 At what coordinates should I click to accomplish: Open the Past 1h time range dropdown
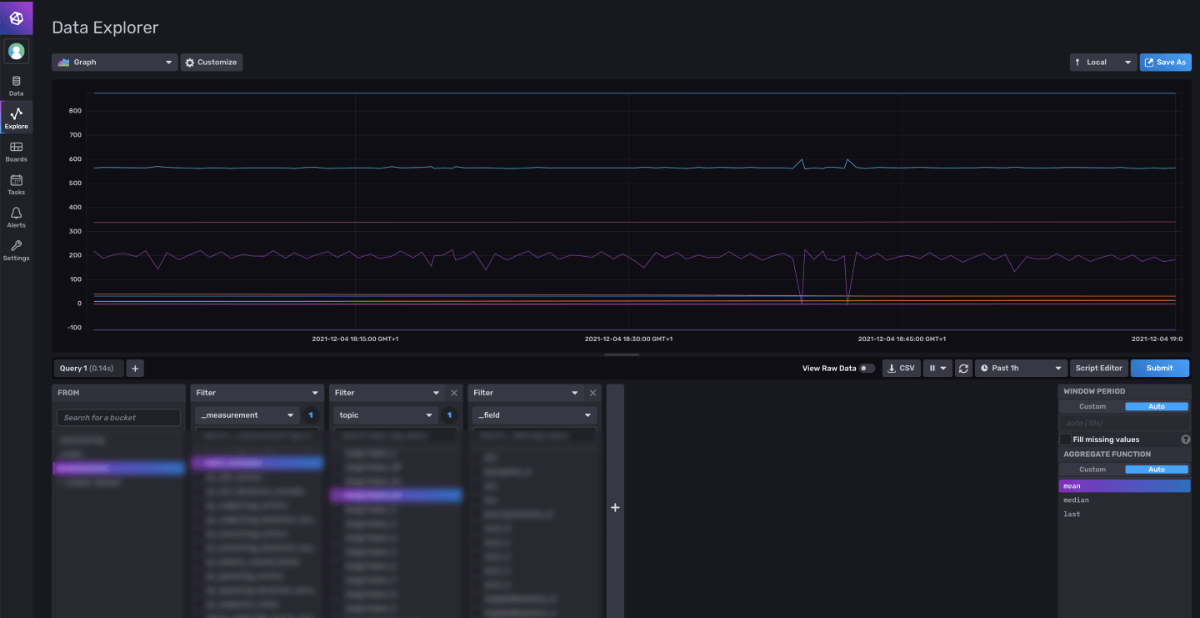click(x=1019, y=367)
